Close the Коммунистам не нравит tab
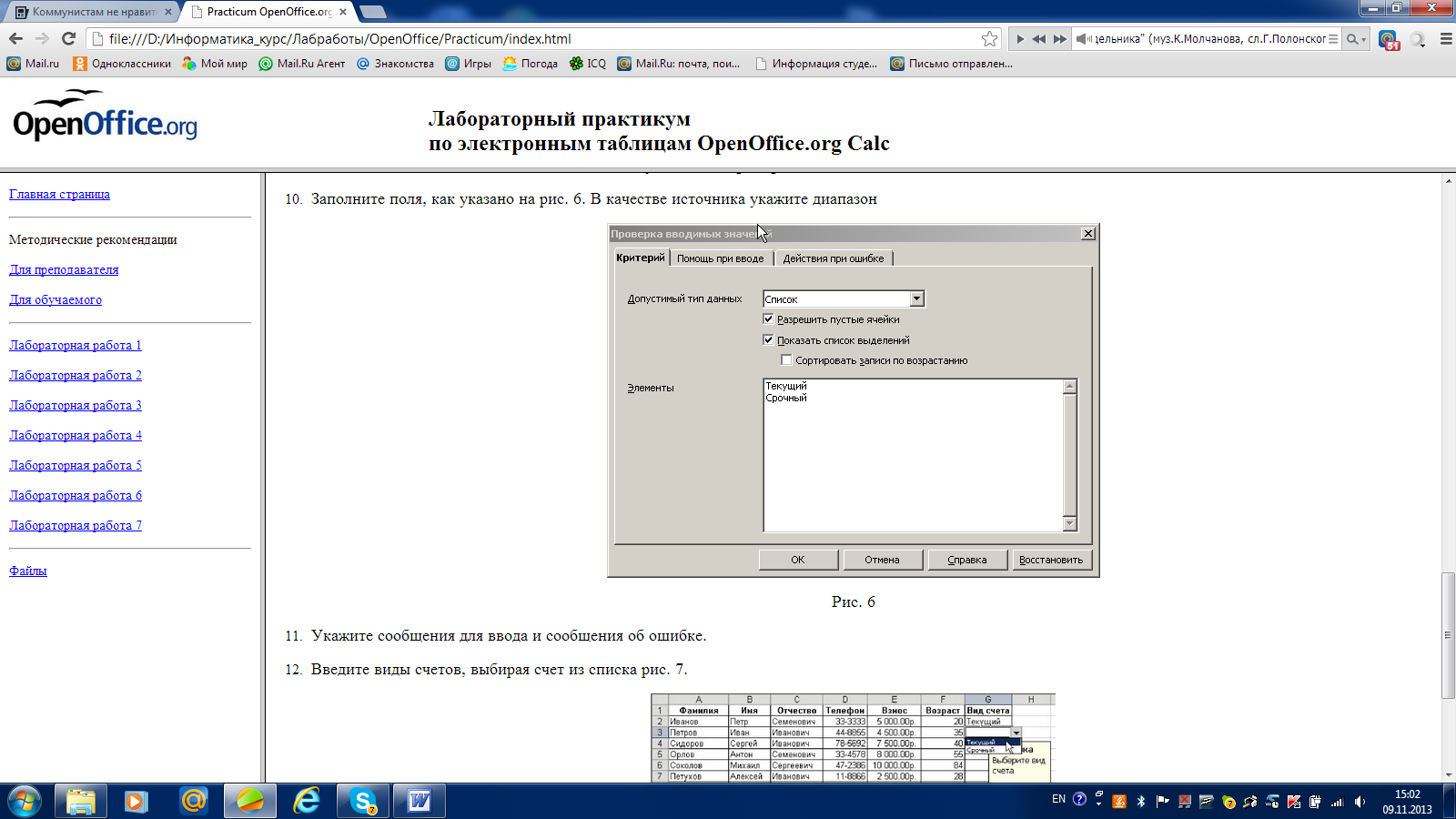This screenshot has width=1456, height=819. pyautogui.click(x=167, y=12)
